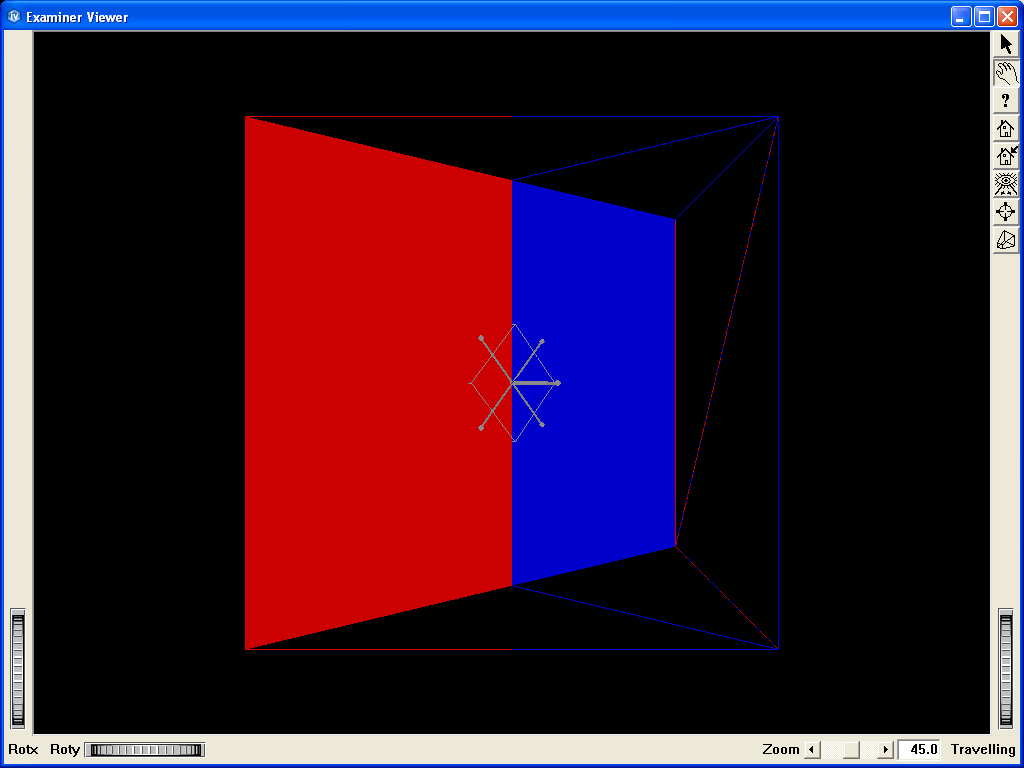This screenshot has height=768, width=1024.
Task: Open viewer help with the question mark icon
Action: (x=1005, y=99)
